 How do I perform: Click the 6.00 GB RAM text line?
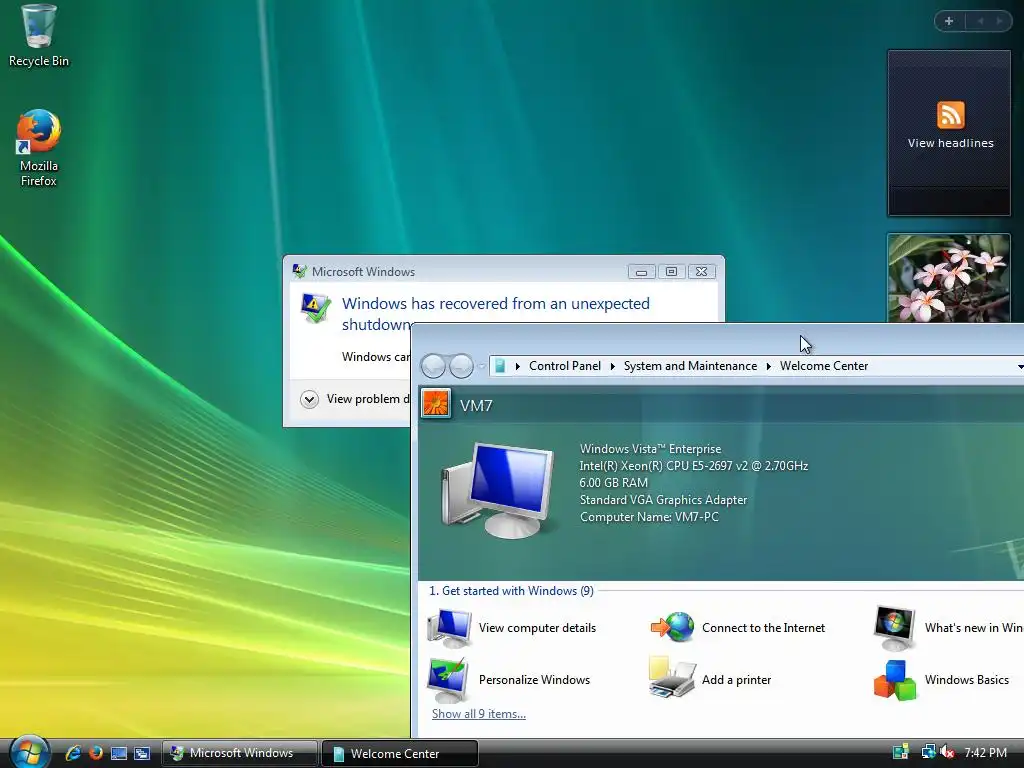pos(613,483)
